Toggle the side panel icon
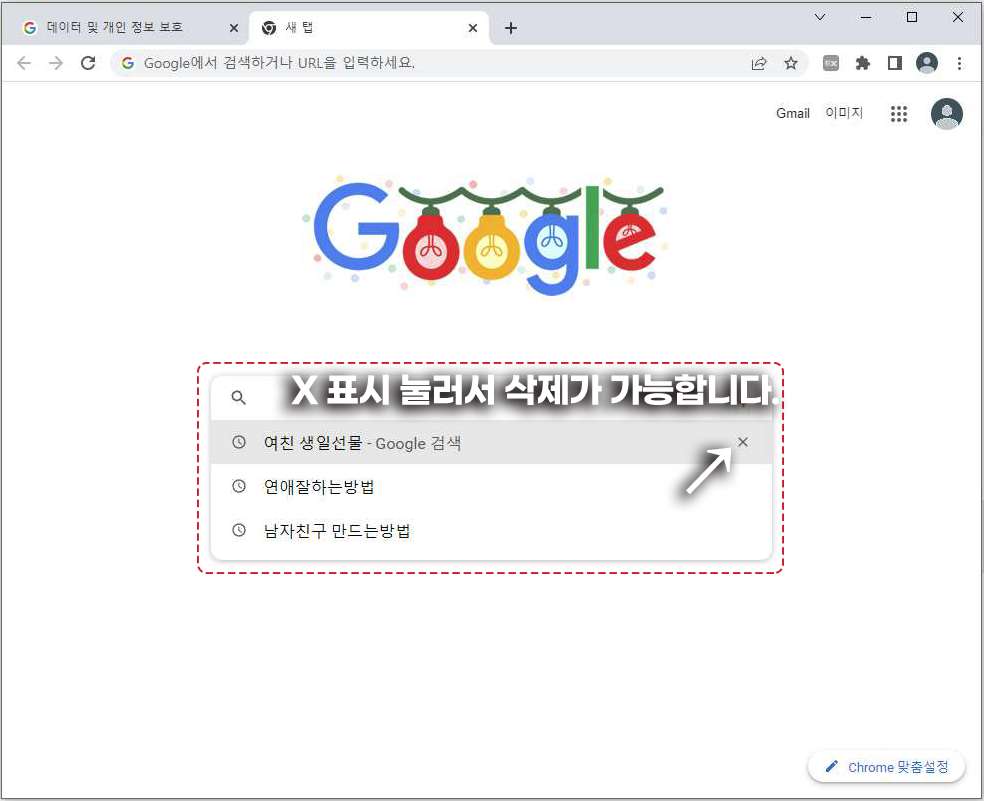The image size is (984, 801). tap(895, 63)
